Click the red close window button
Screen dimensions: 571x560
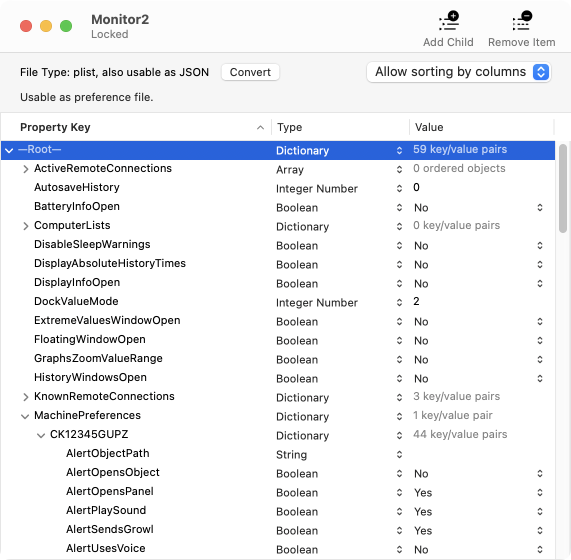point(26,26)
